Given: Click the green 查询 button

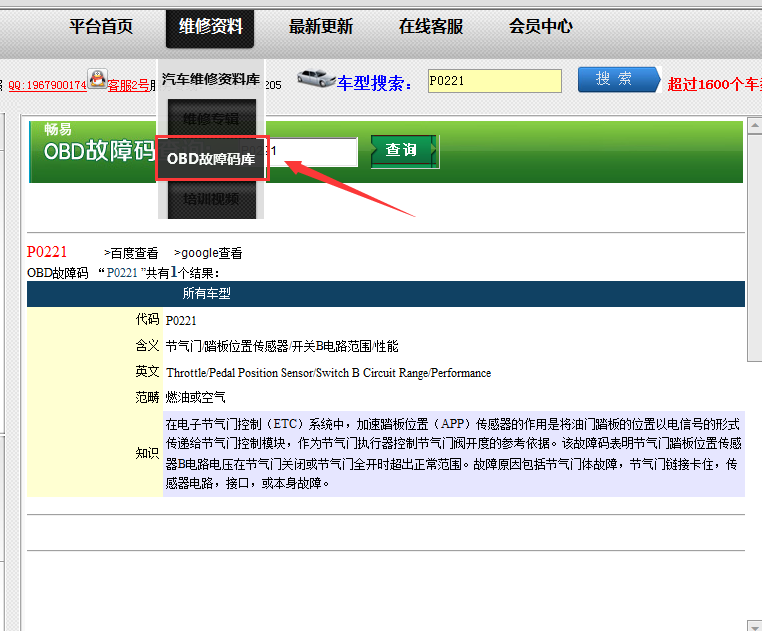Looking at the screenshot, I should (404, 151).
